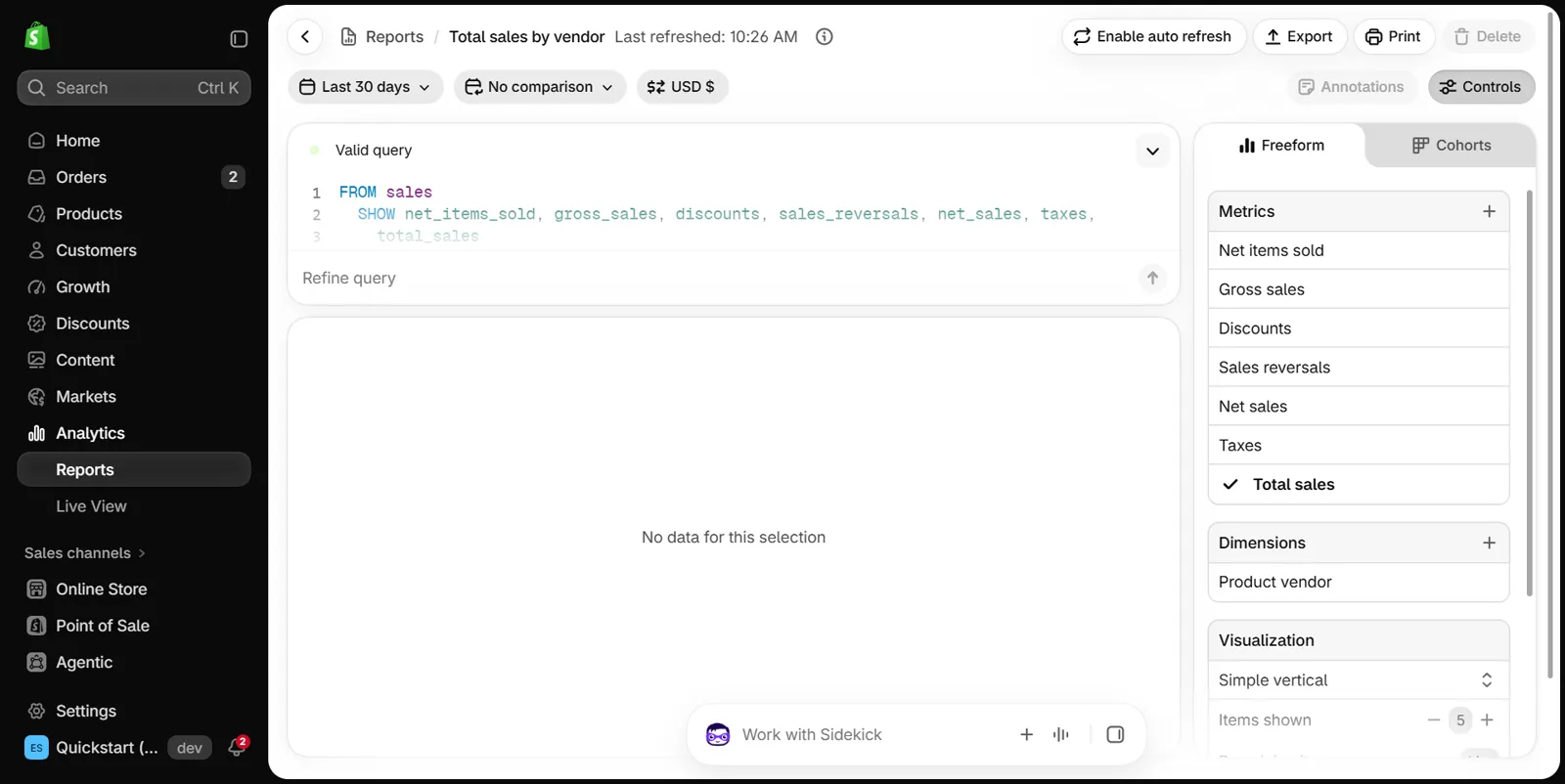Expand the Sales channels section
The image size is (1565, 784).
coord(85,553)
